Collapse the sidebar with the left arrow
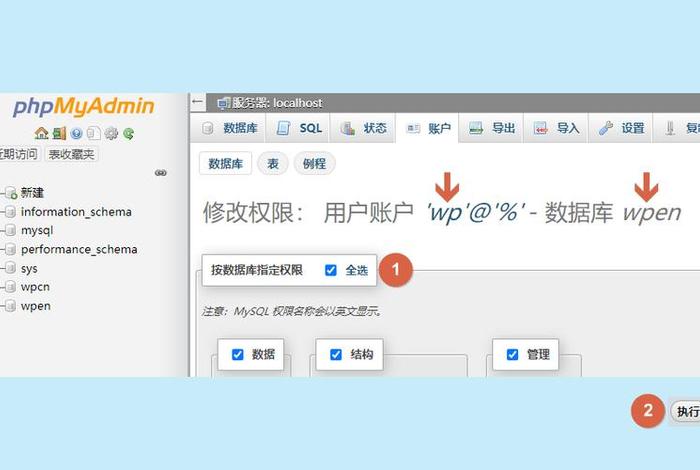 pyautogui.click(x=197, y=102)
